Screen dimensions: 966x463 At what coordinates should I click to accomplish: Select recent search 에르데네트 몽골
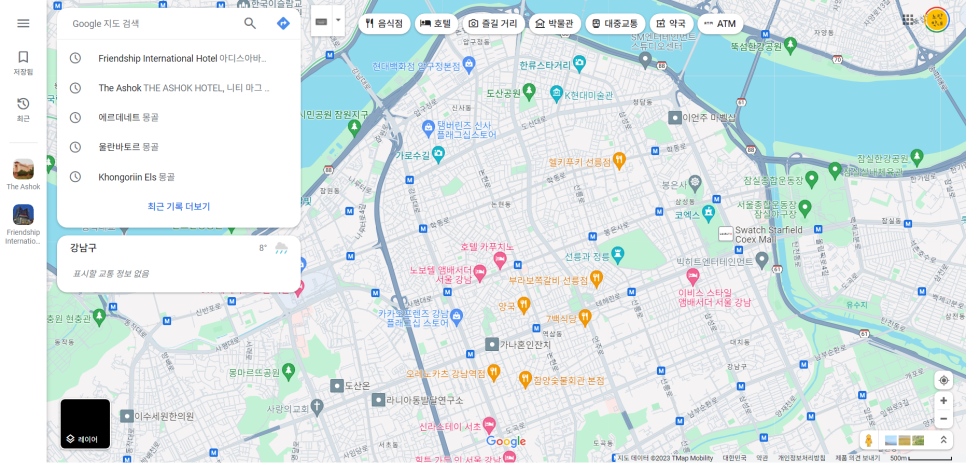coord(179,118)
